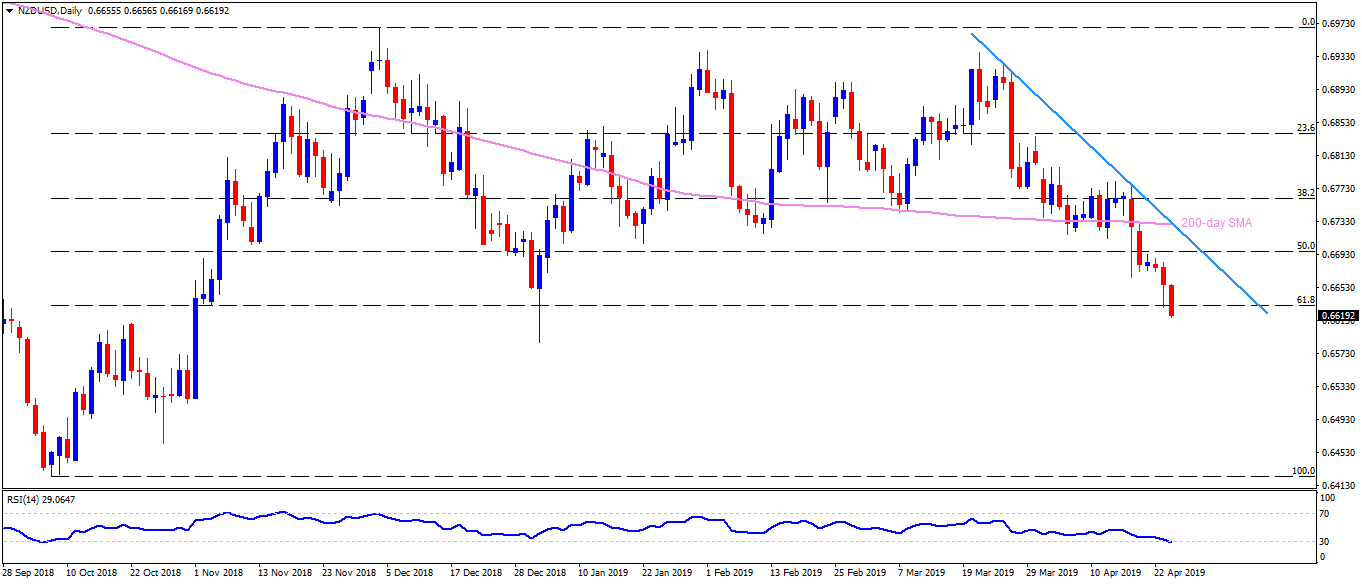Viewport: 1362px width, 584px height.
Task: Click the latest red candle at chart's right
Action: tap(1171, 300)
